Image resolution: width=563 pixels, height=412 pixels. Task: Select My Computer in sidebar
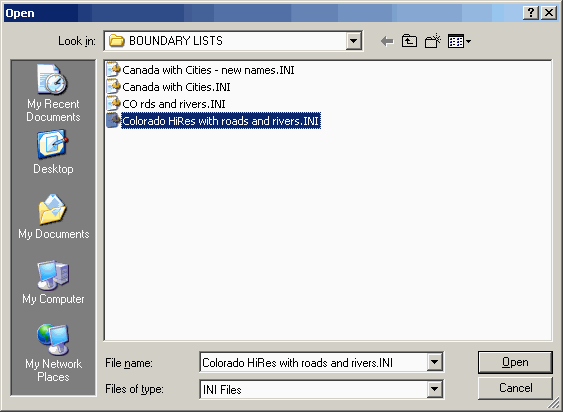[53, 282]
